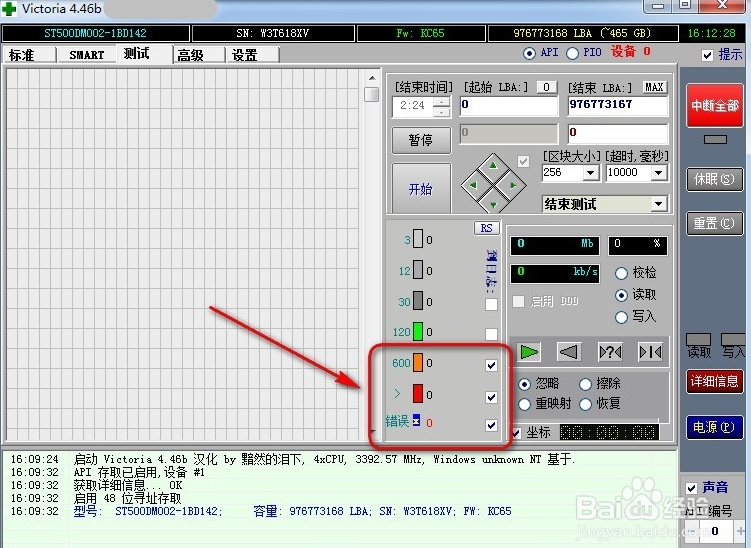Select the 校检 verify radio option
Image resolution: width=751 pixels, height=548 pixels.
pos(621,273)
